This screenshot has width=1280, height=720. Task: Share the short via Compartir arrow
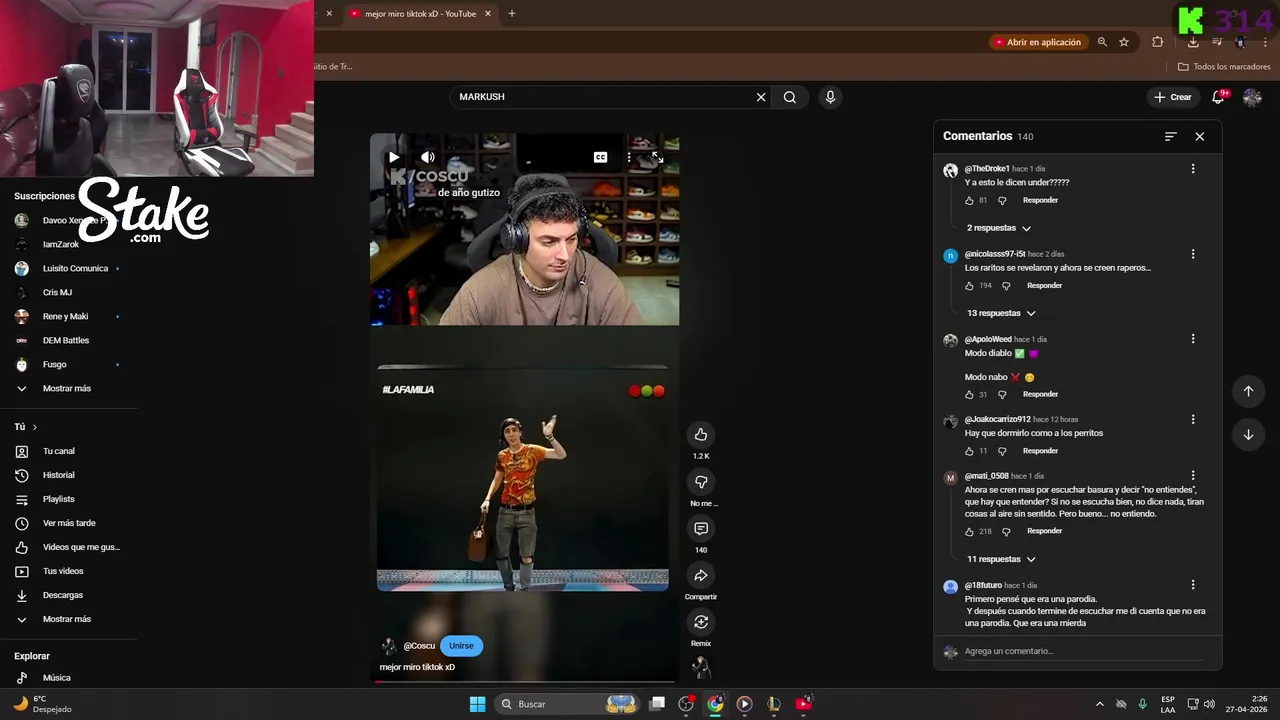(x=701, y=575)
